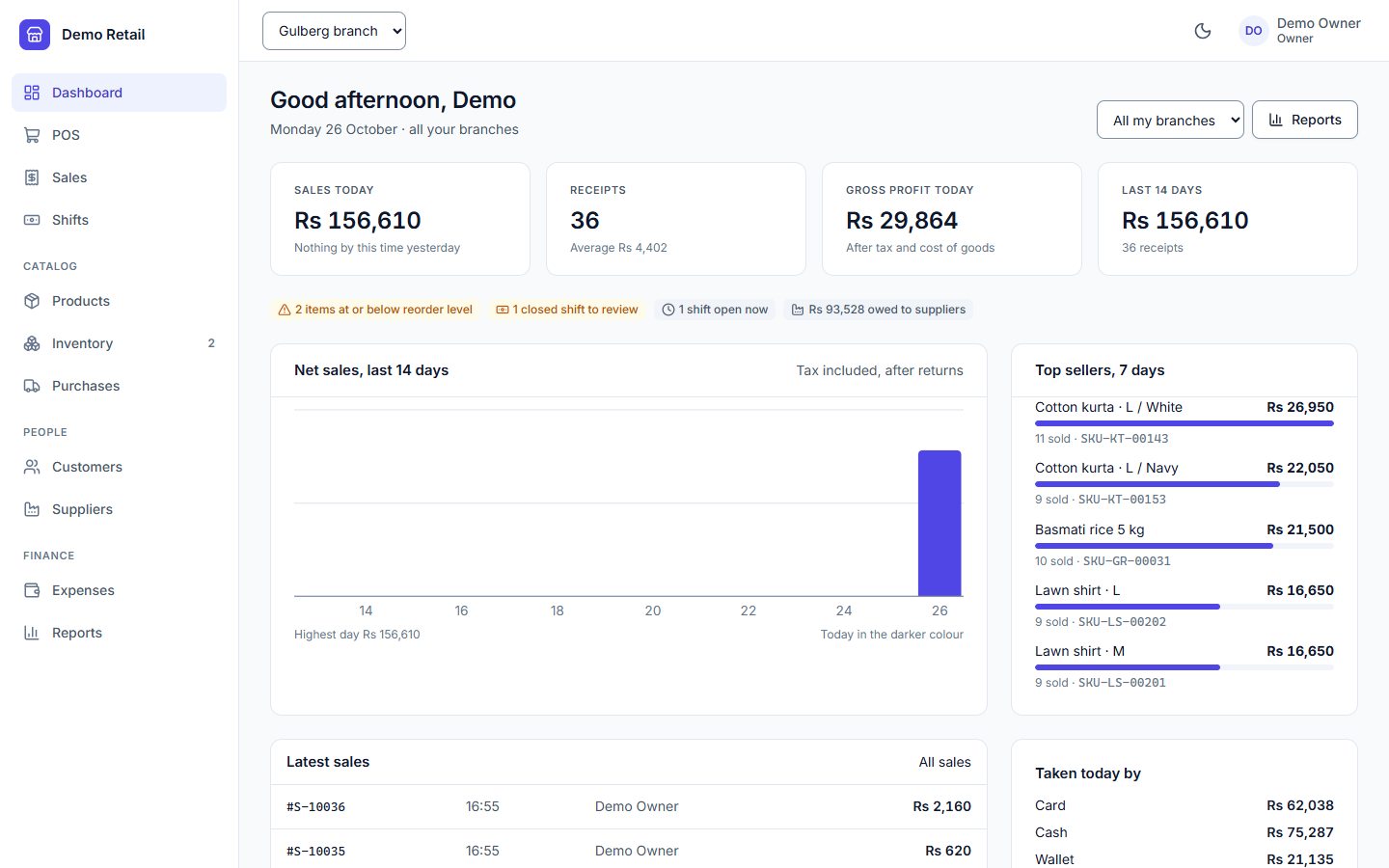Click the Sales receipt icon in sidebar
This screenshot has height=868, width=1389.
click(32, 177)
